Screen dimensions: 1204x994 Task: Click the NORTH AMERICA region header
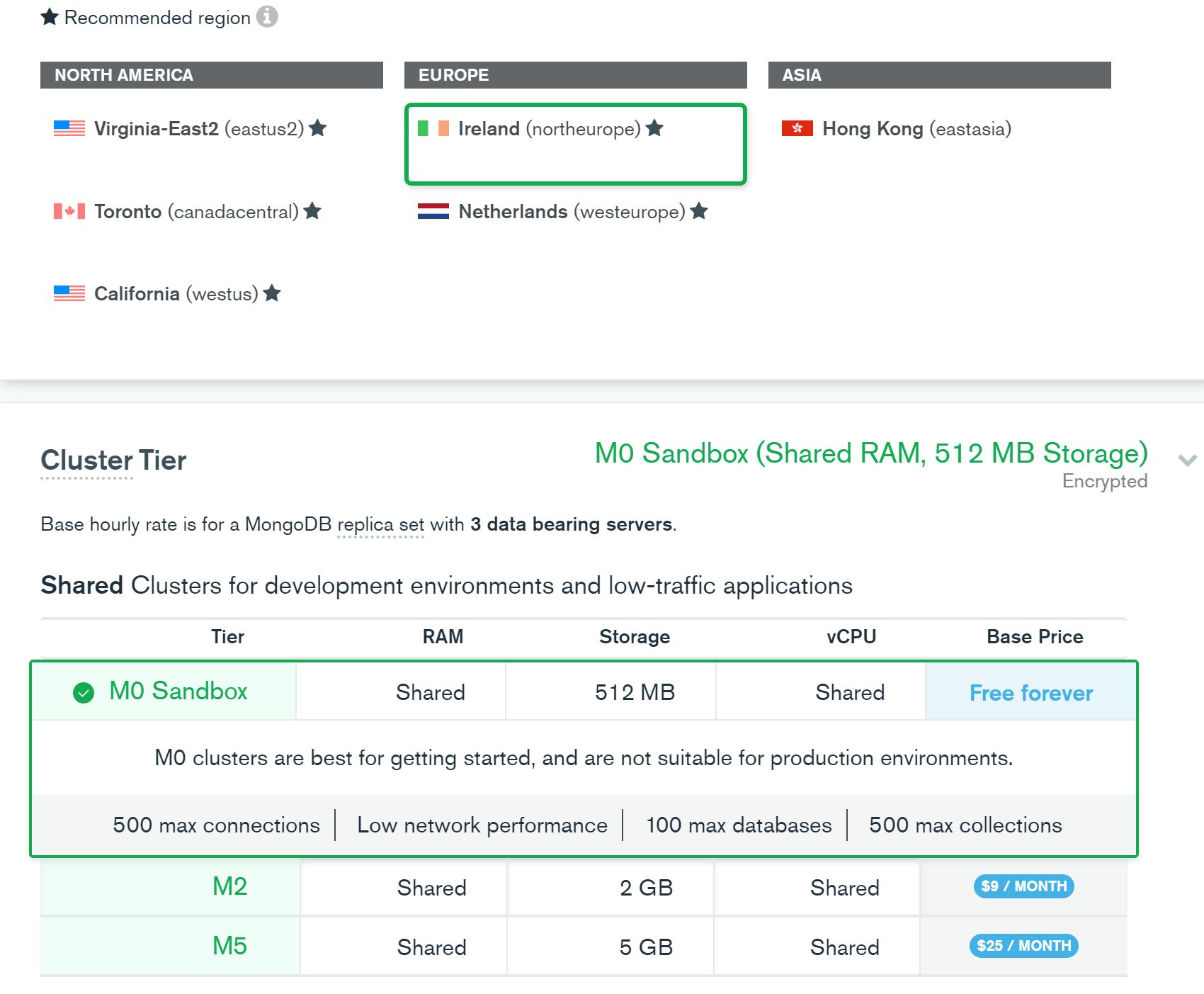click(211, 75)
